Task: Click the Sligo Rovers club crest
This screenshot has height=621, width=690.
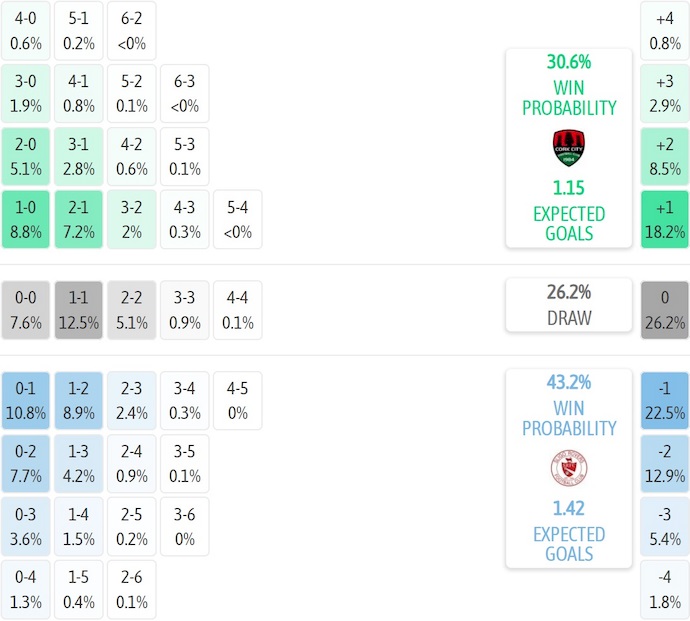Action: click(x=568, y=468)
